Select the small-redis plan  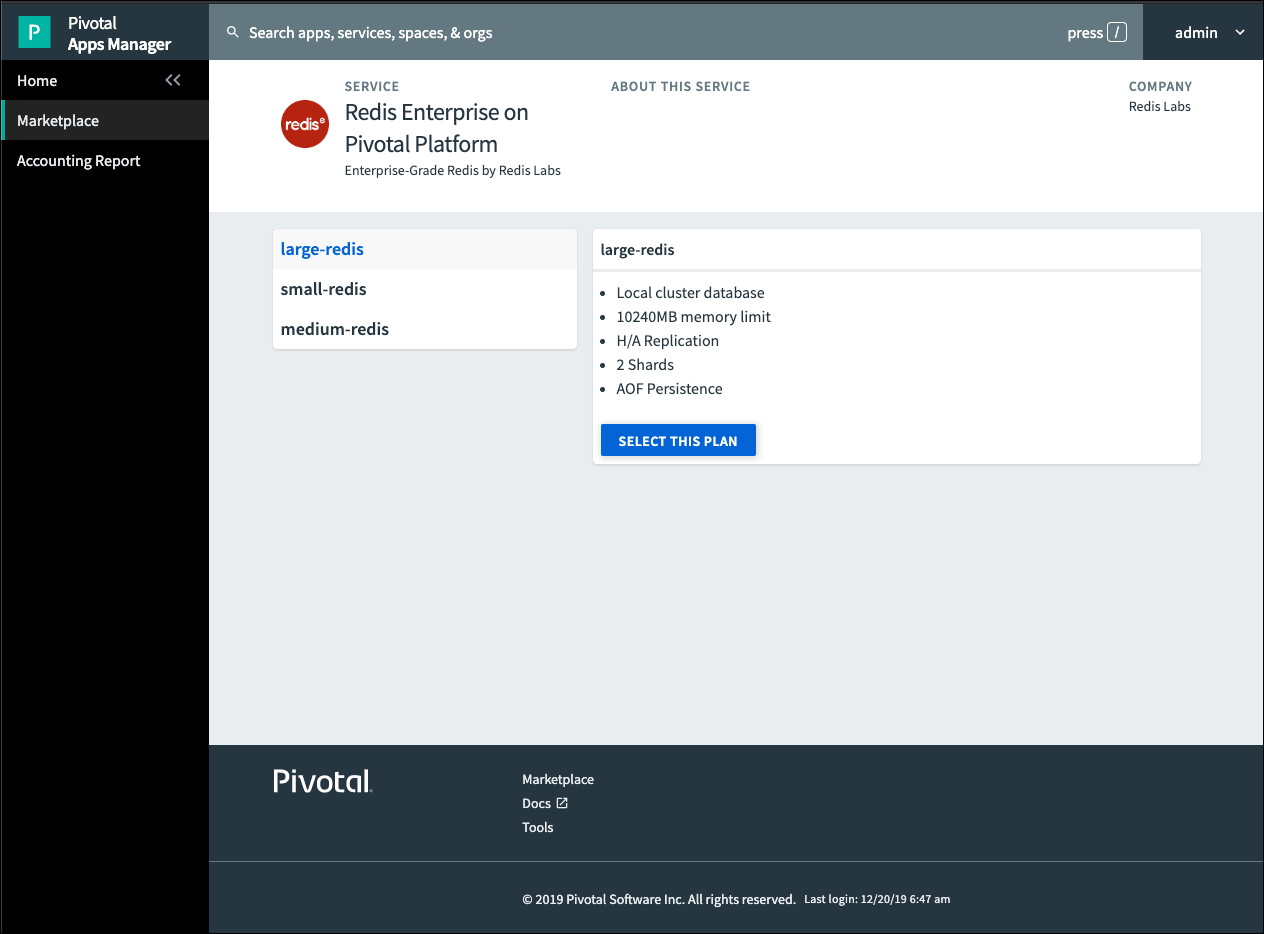(x=323, y=289)
